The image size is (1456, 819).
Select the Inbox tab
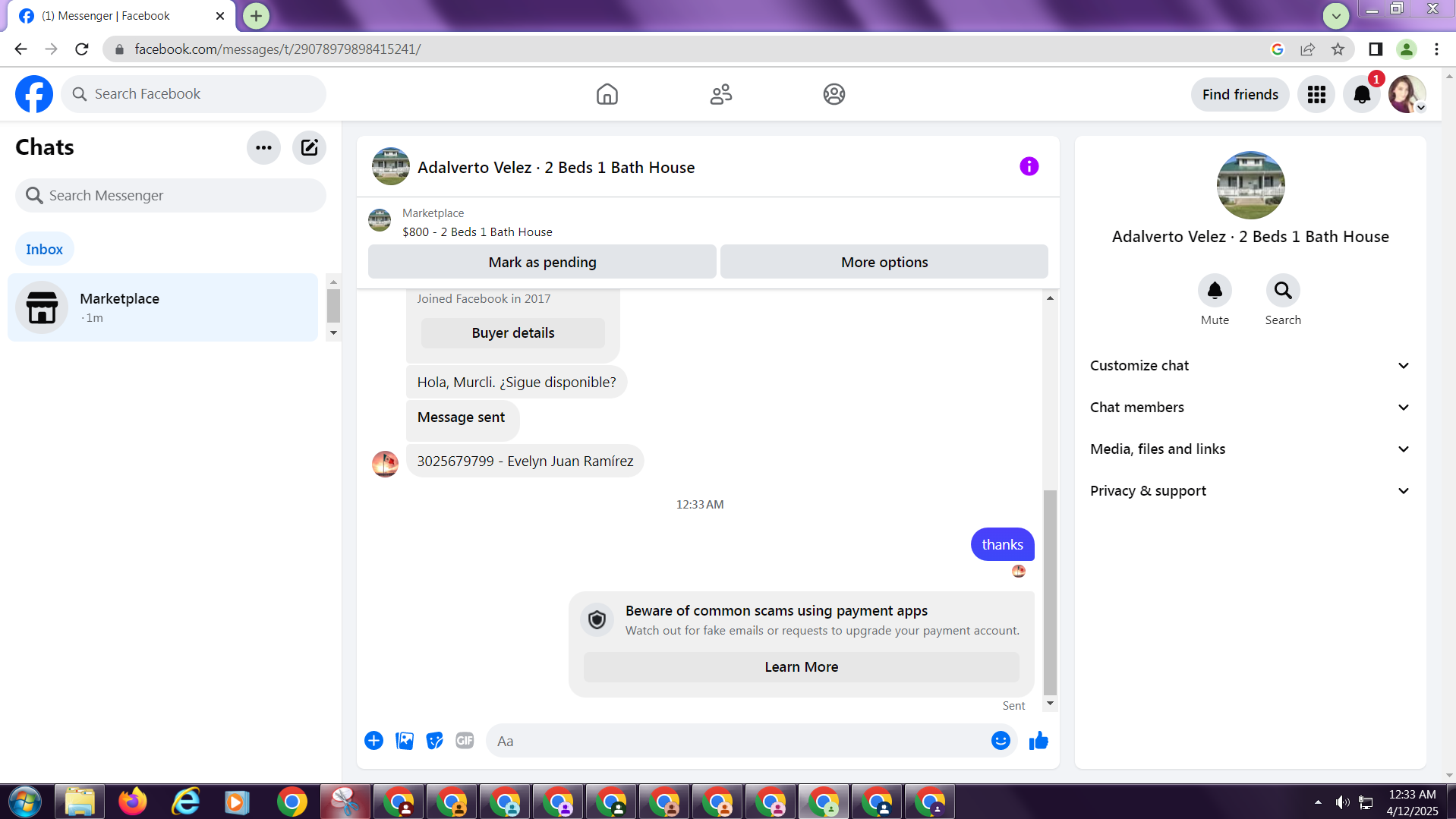pos(44,249)
